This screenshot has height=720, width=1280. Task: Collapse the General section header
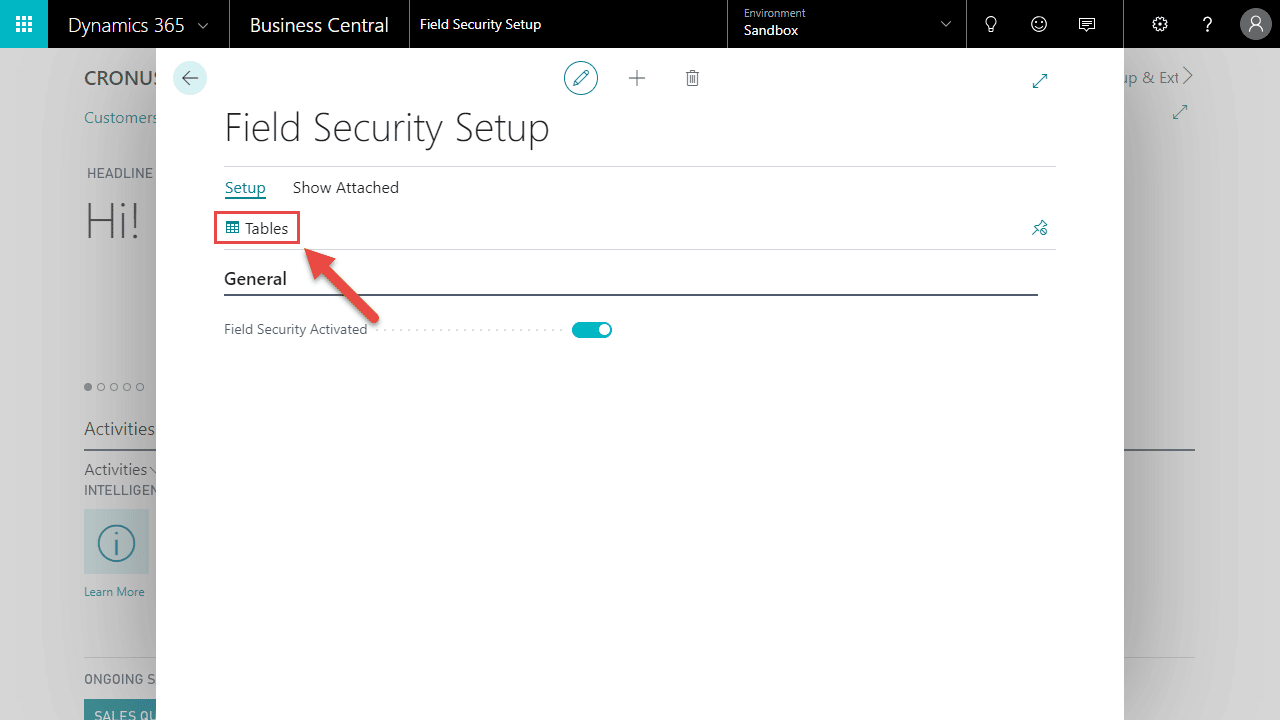click(255, 279)
